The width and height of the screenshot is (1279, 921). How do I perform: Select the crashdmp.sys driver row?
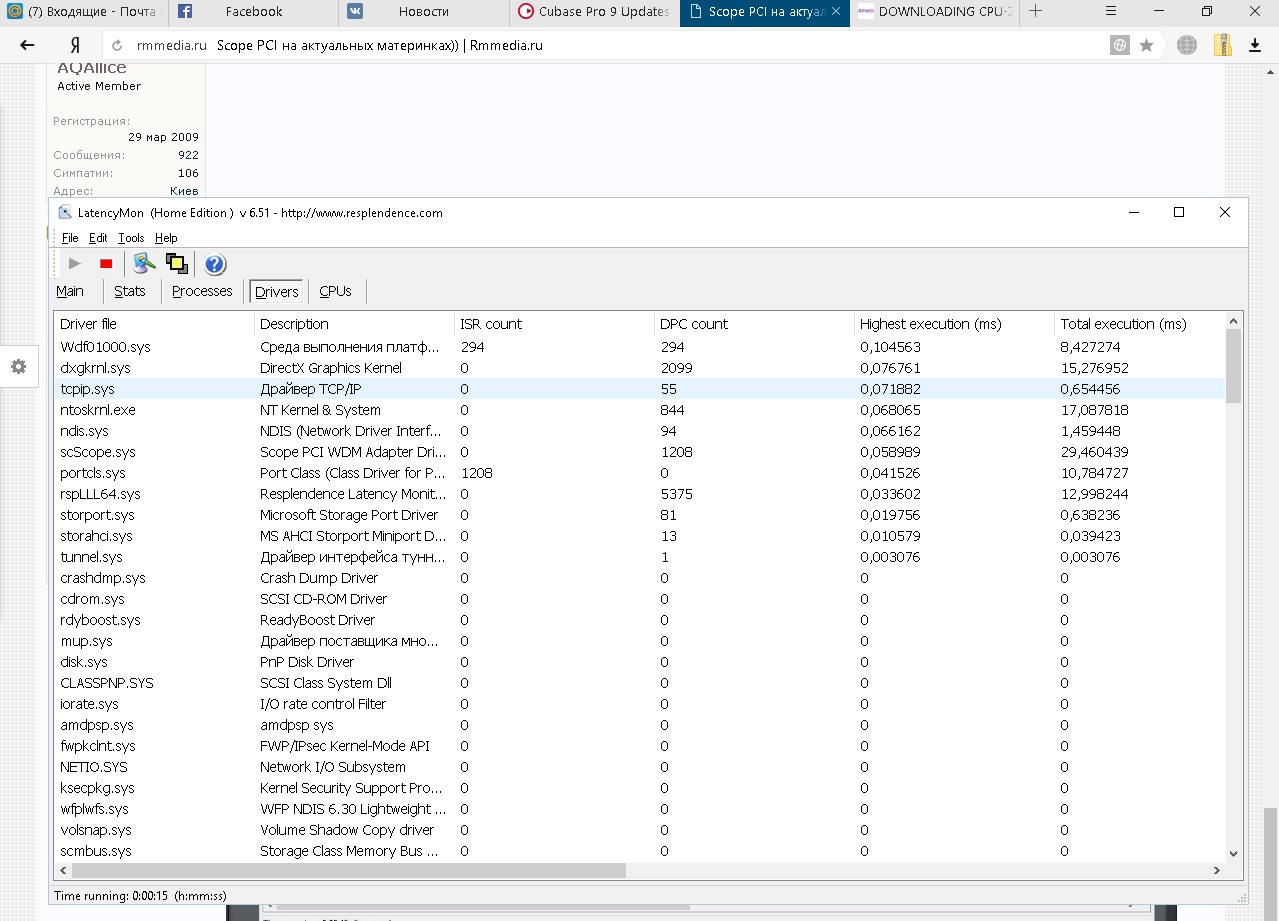(640, 578)
